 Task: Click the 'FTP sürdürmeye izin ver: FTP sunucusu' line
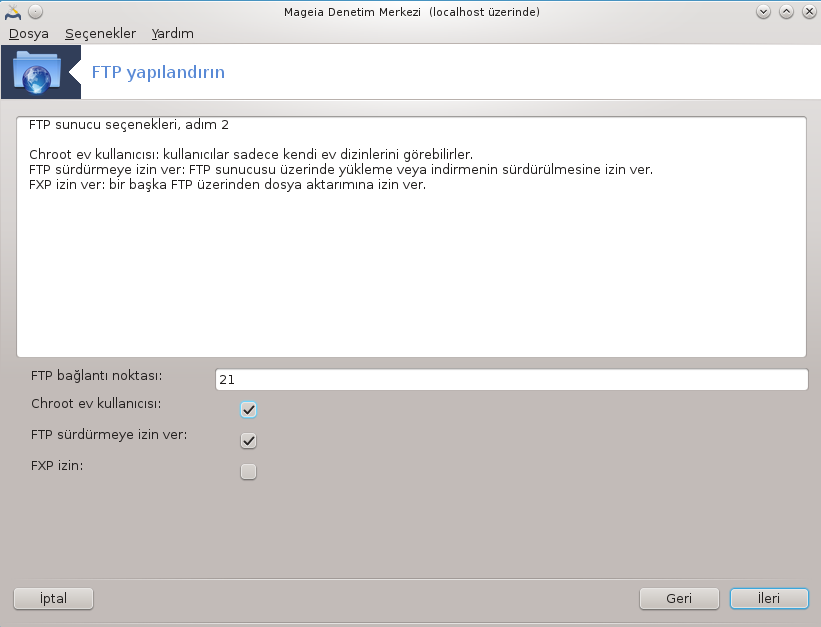(x=341, y=170)
